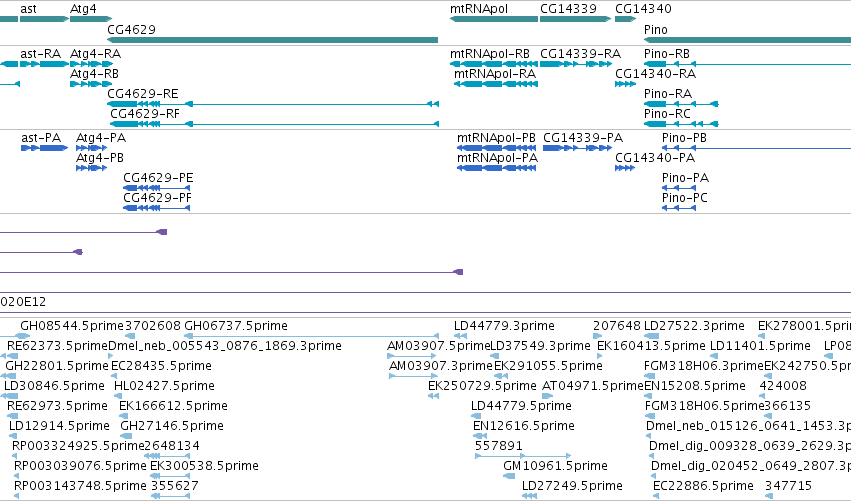This screenshot has width=851, height=501.
Task: Select transcript Atg4-RB
Action: tap(91, 84)
